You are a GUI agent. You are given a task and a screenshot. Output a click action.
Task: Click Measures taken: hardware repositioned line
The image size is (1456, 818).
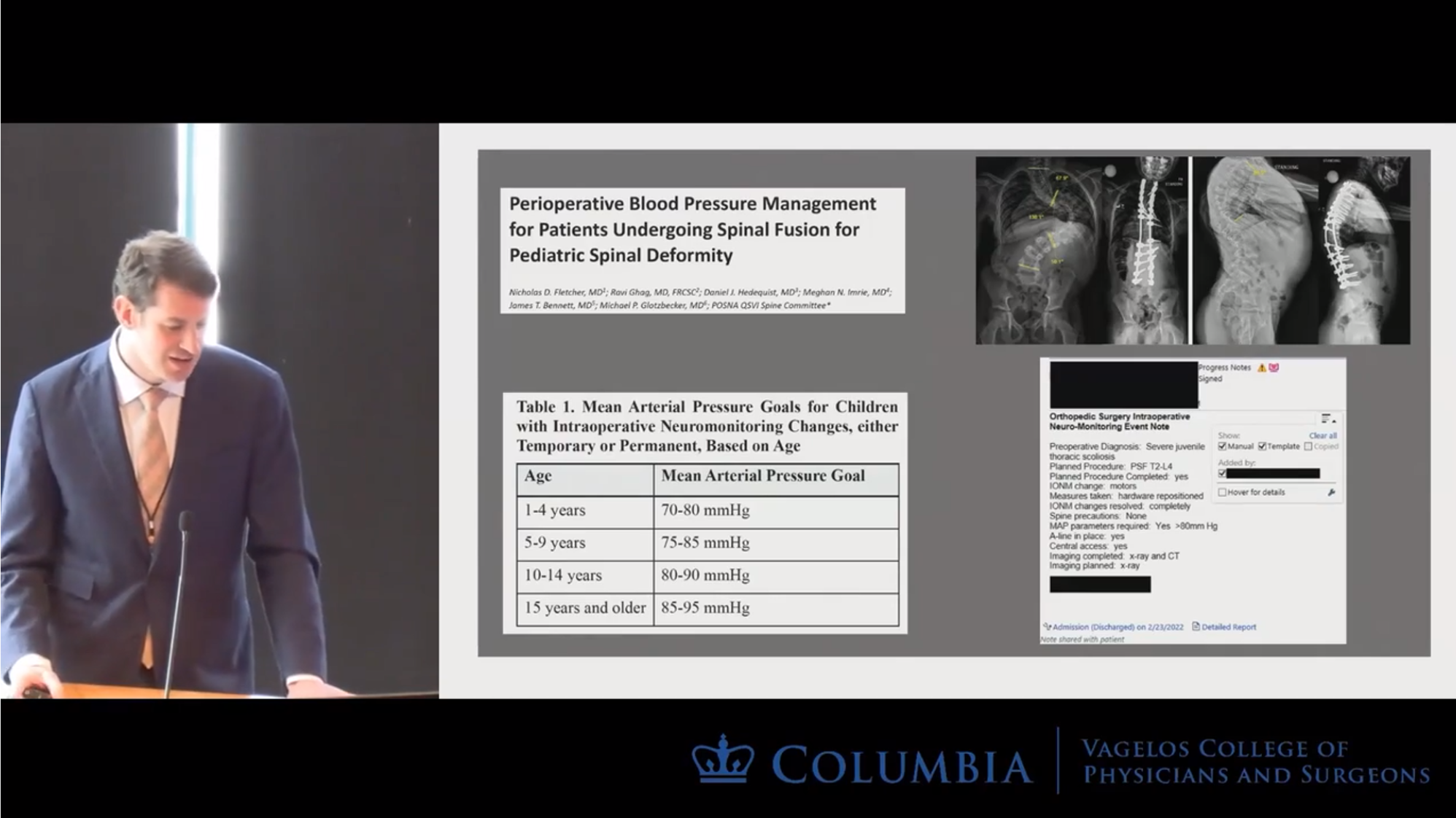1126,496
